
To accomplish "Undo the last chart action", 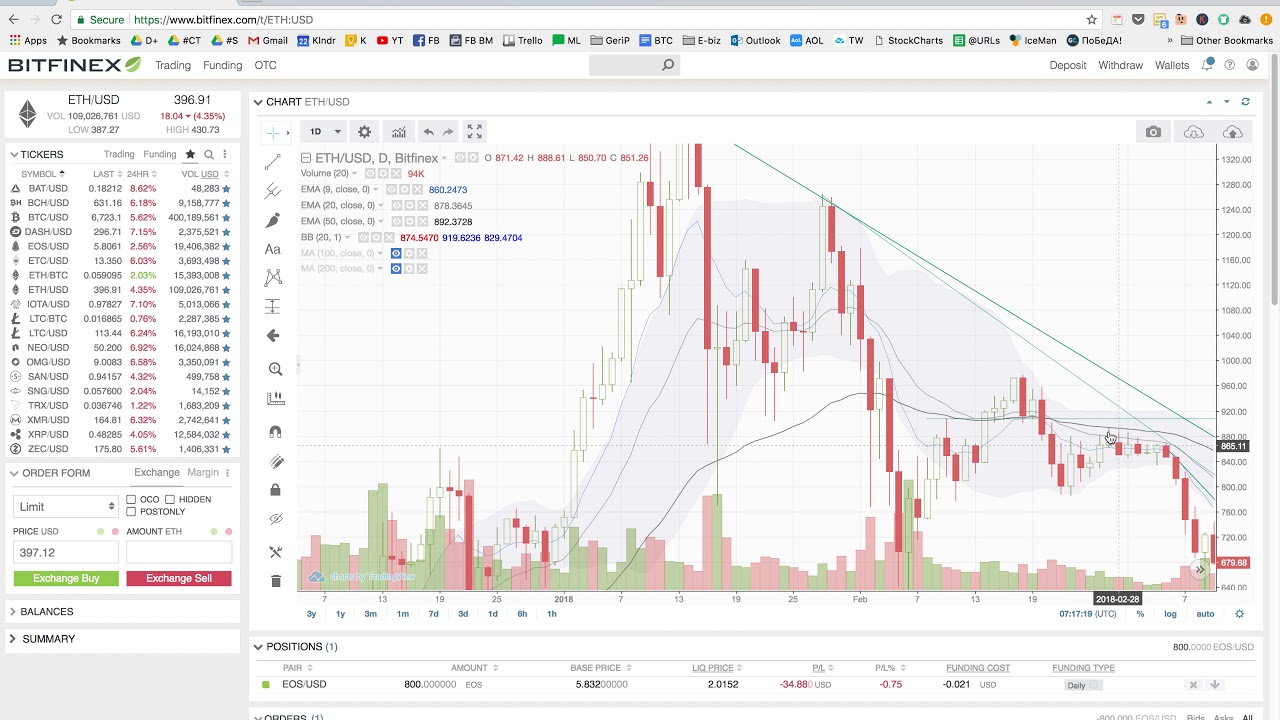I will (428, 132).
